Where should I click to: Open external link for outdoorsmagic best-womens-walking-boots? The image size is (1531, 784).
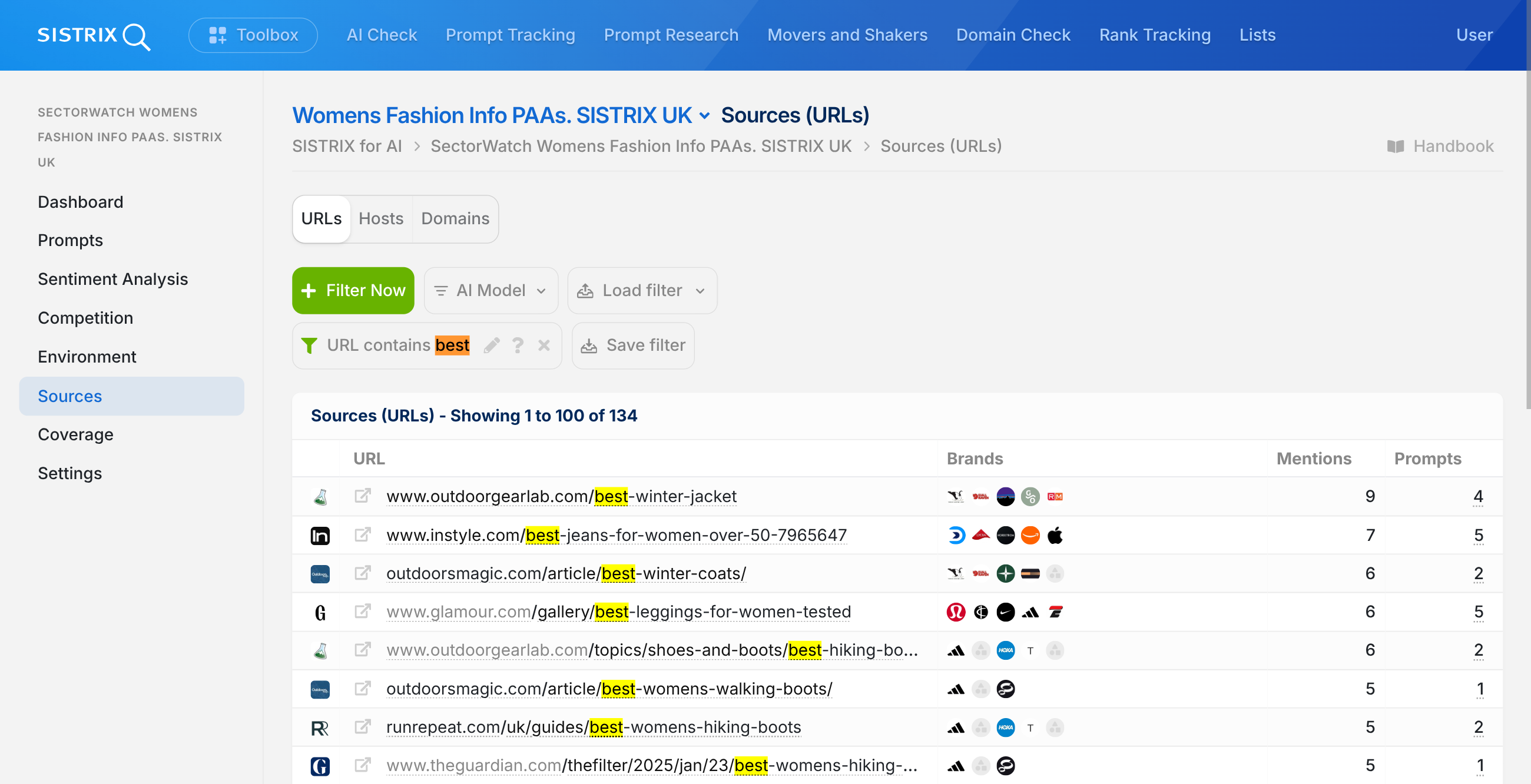(x=363, y=689)
